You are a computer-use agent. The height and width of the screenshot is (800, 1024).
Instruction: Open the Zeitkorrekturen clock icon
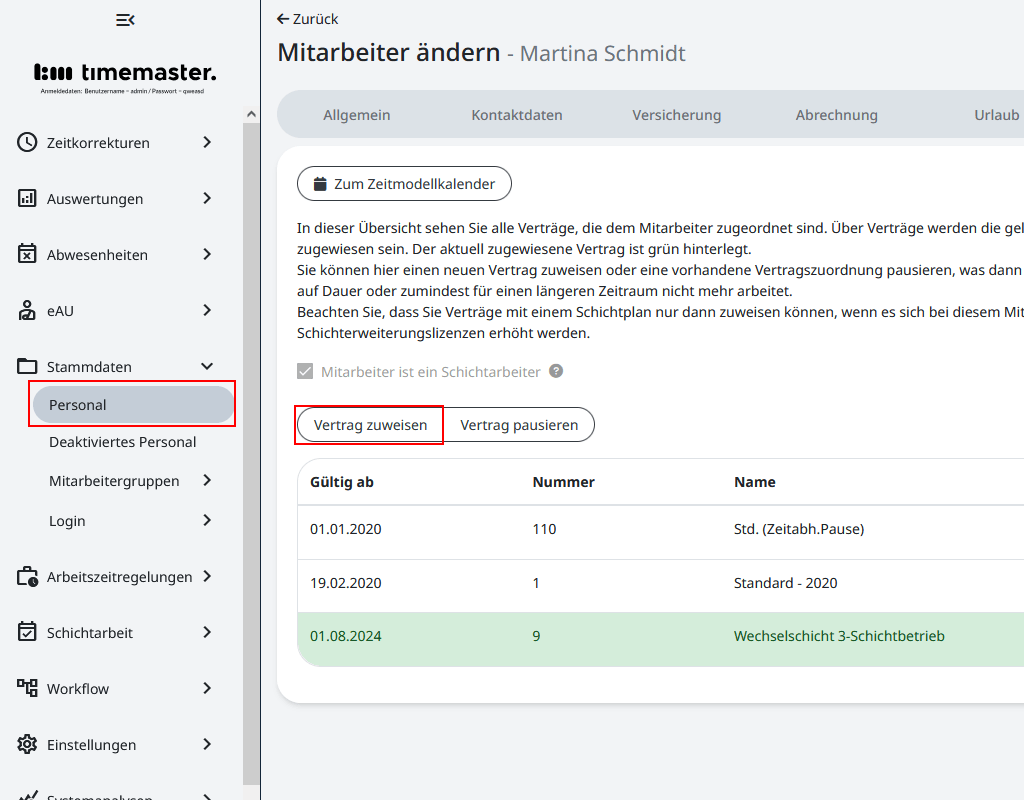pos(24,142)
